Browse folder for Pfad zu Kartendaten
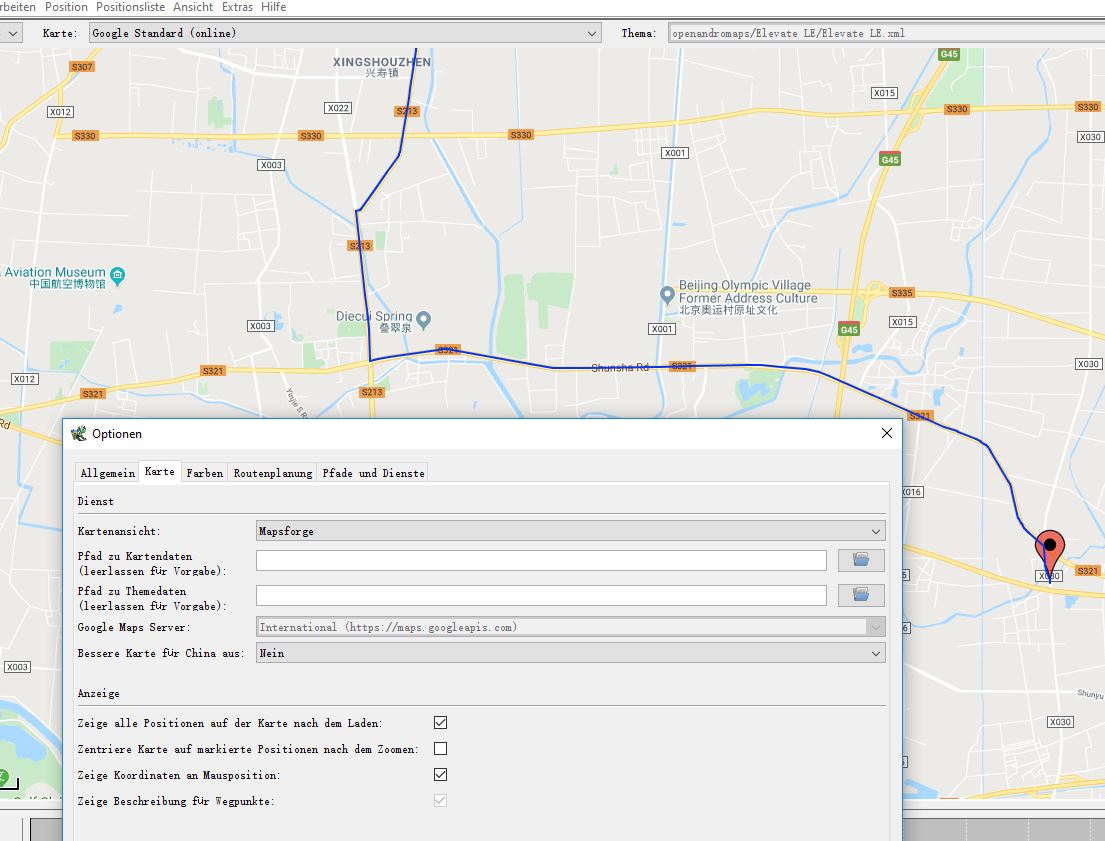The width and height of the screenshot is (1105, 841). pos(860,560)
